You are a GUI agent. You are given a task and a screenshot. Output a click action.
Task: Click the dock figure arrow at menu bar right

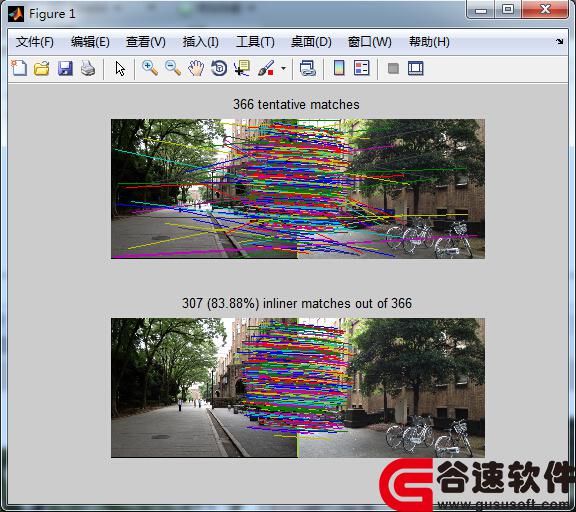pos(559,42)
